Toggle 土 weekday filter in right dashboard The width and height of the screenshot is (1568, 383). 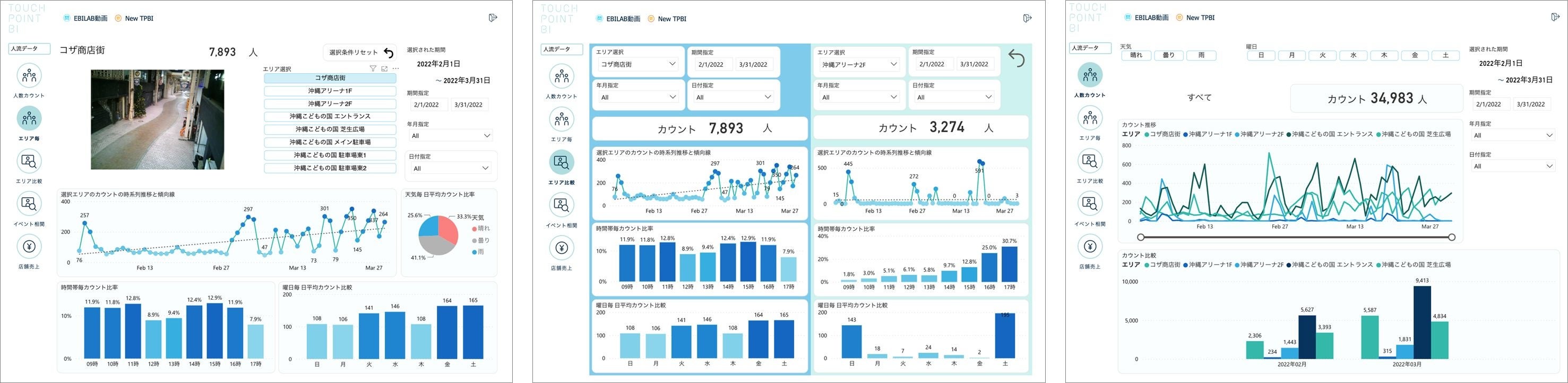coord(1446,55)
